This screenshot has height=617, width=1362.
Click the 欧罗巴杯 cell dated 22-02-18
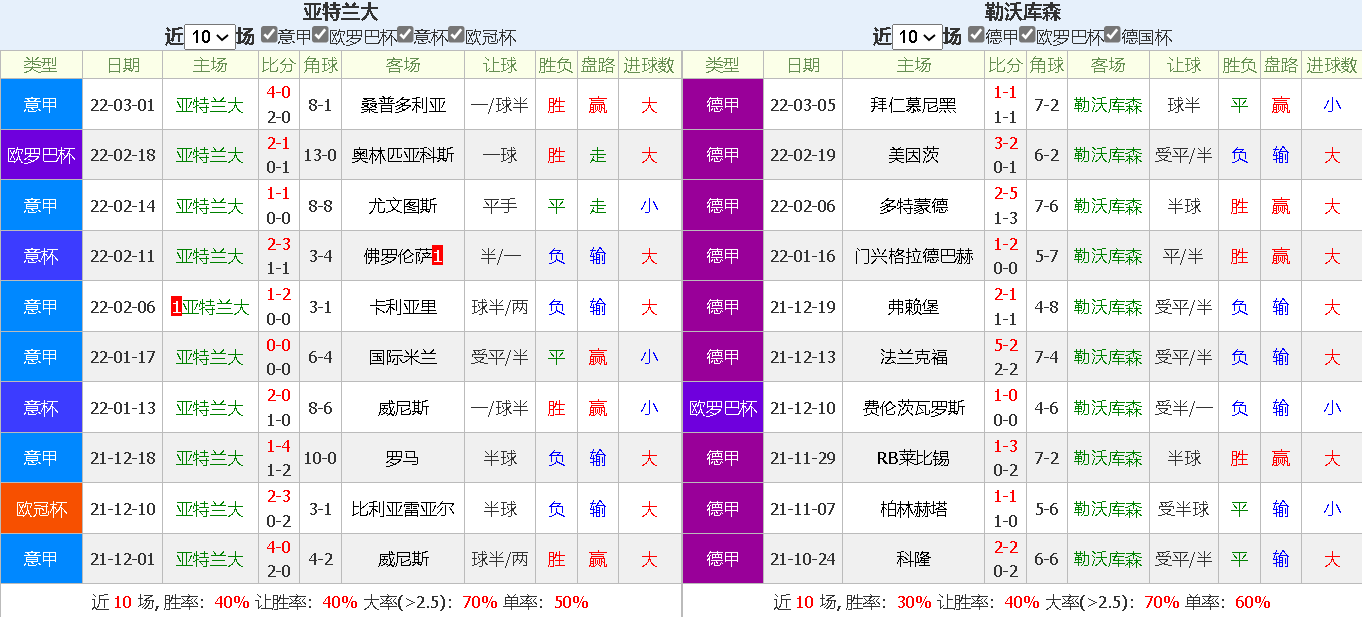click(x=41, y=155)
